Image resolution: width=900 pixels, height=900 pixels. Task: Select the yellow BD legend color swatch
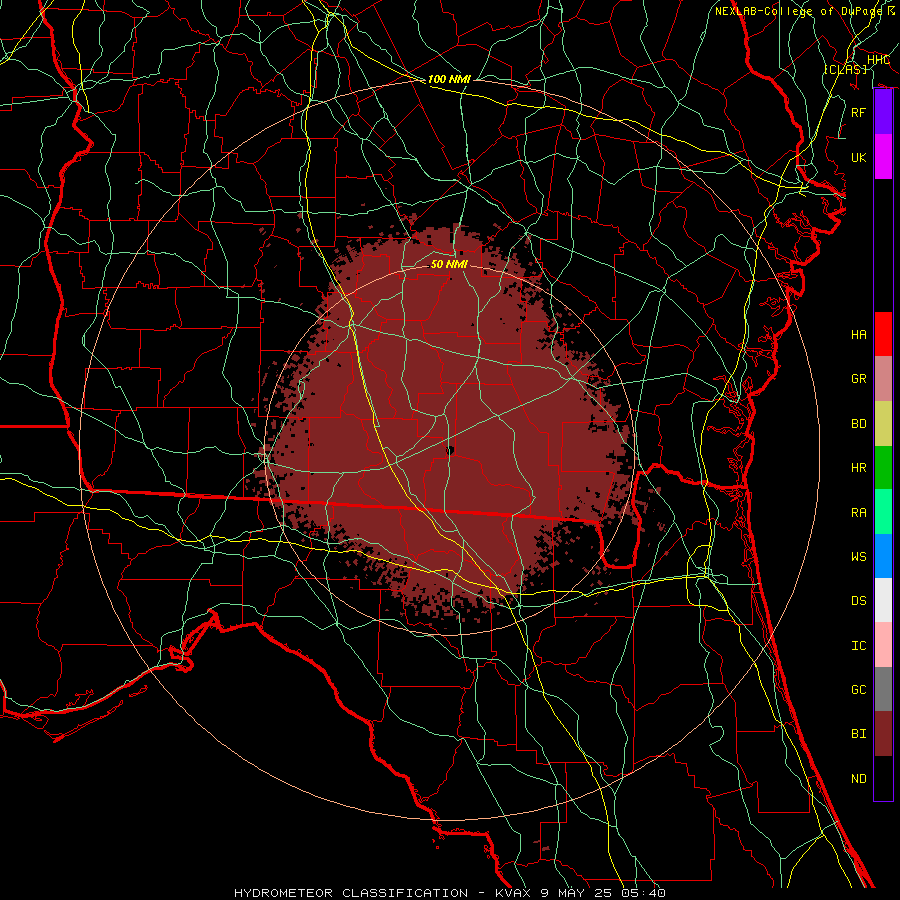pyautogui.click(x=883, y=424)
